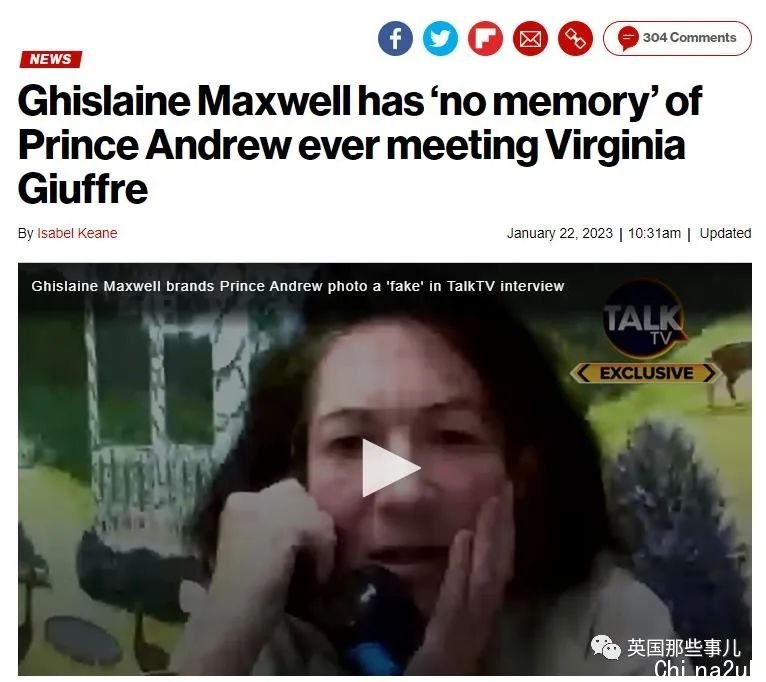766x682 pixels.
Task: Share article via Flipboard icon
Action: (x=485, y=38)
